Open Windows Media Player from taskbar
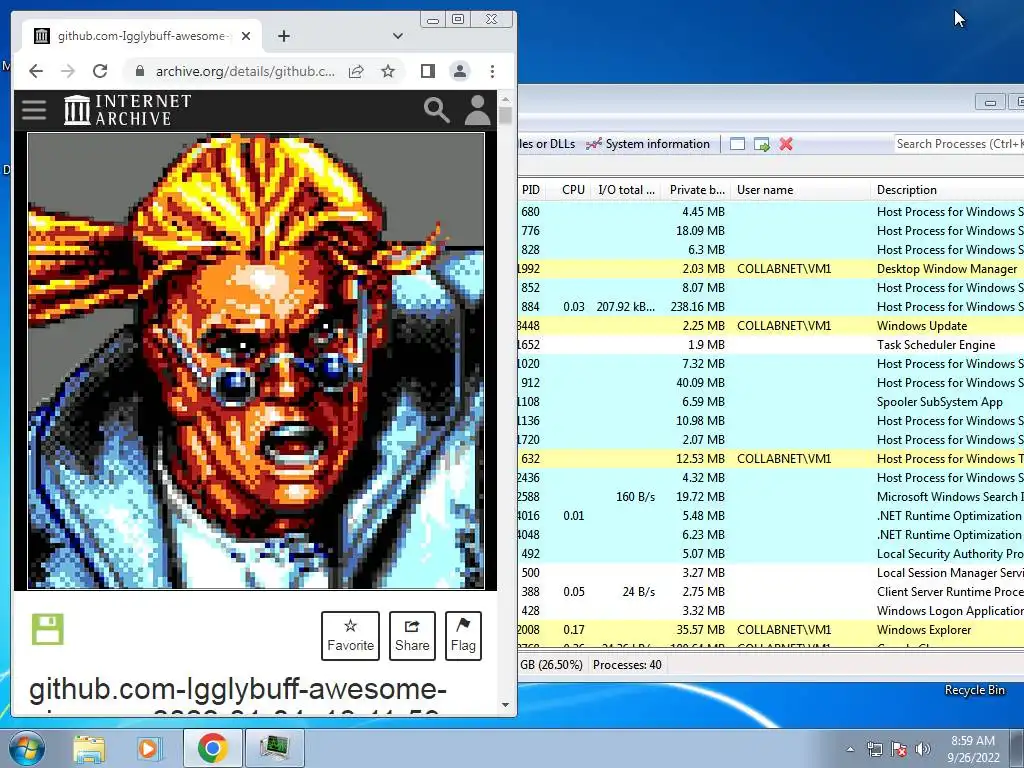Viewport: 1024px width, 768px height. [148, 748]
